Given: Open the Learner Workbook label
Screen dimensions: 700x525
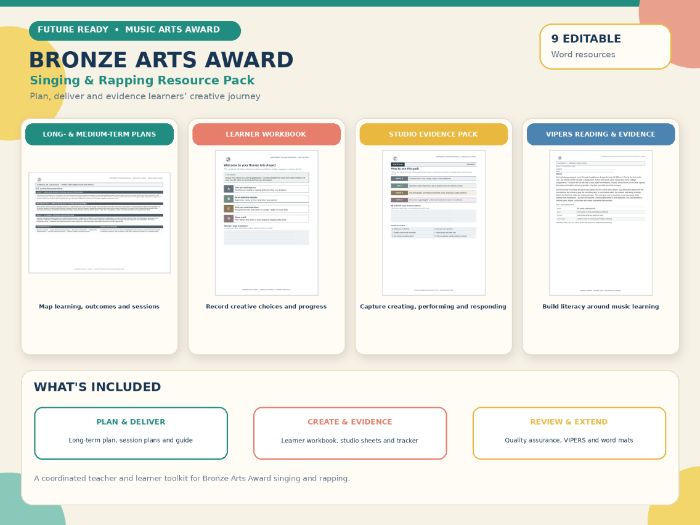Looking at the screenshot, I should tap(266, 134).
